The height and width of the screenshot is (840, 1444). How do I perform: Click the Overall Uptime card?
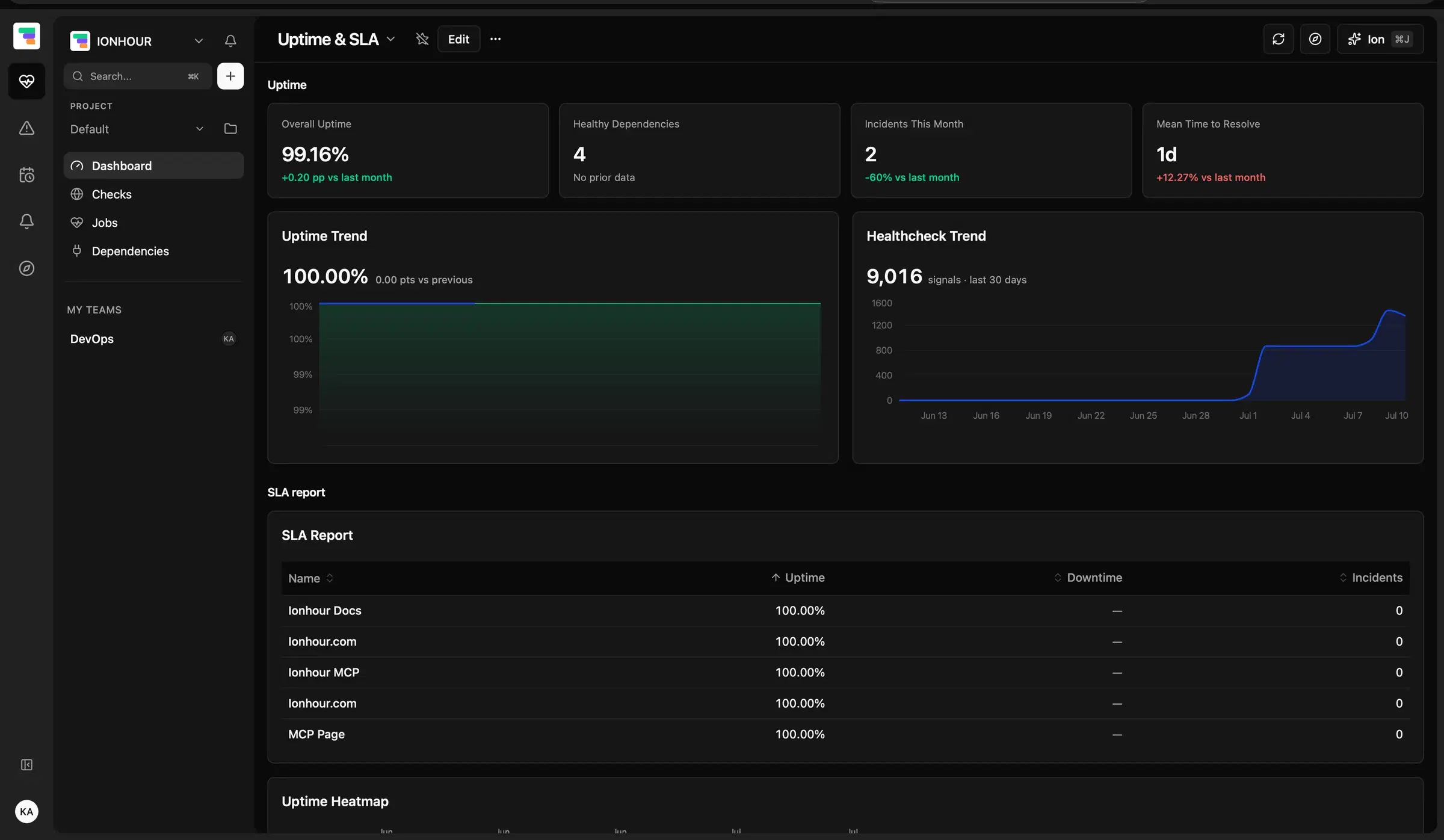408,150
